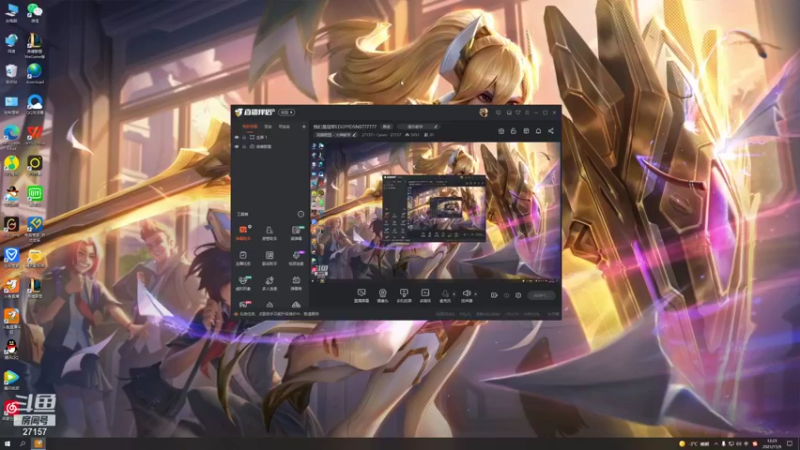This screenshot has height=450, width=800.
Task: Click the grid icon left of the bell
Action: [x=526, y=131]
